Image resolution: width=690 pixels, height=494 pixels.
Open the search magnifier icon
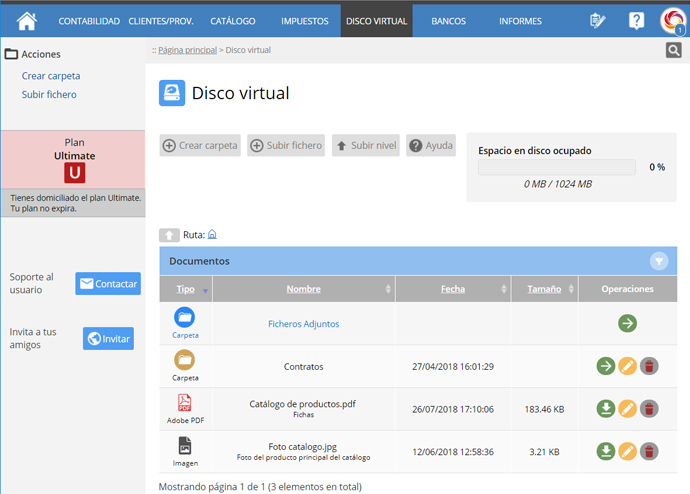[674, 50]
